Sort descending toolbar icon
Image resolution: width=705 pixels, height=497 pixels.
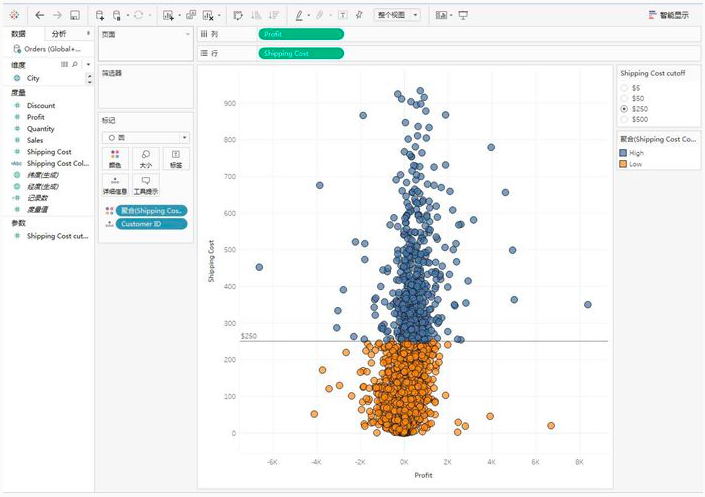(x=273, y=15)
